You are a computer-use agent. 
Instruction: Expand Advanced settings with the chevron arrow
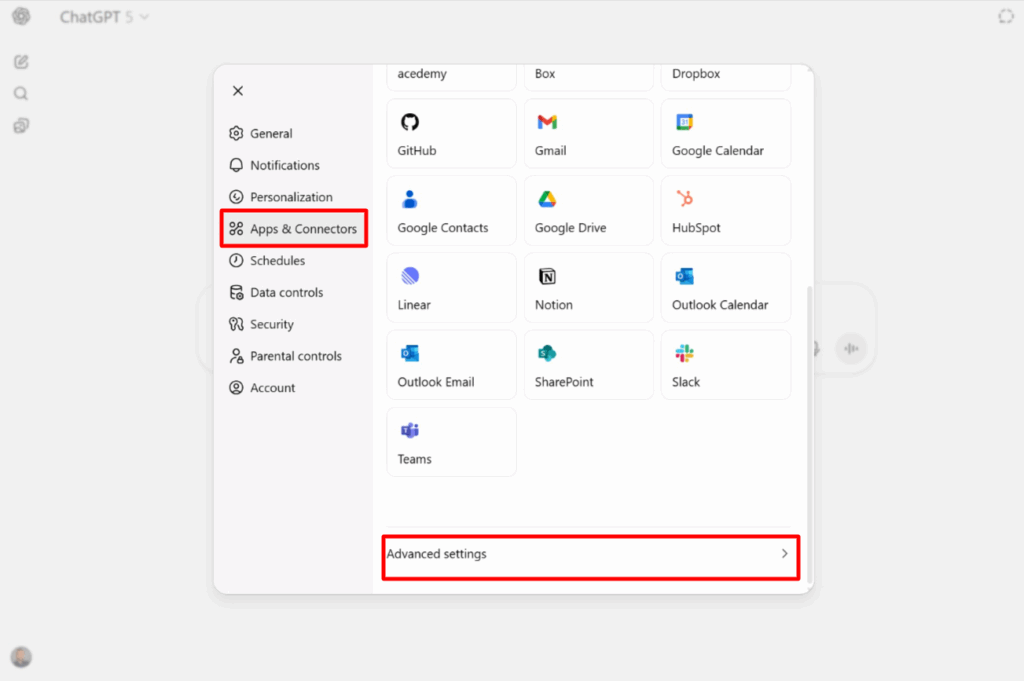784,554
